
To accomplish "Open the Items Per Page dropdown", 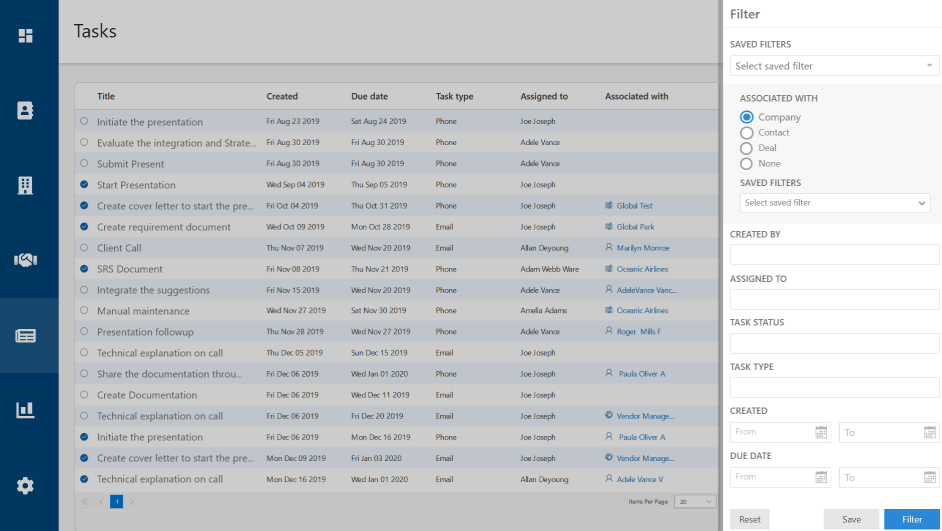I will (696, 501).
